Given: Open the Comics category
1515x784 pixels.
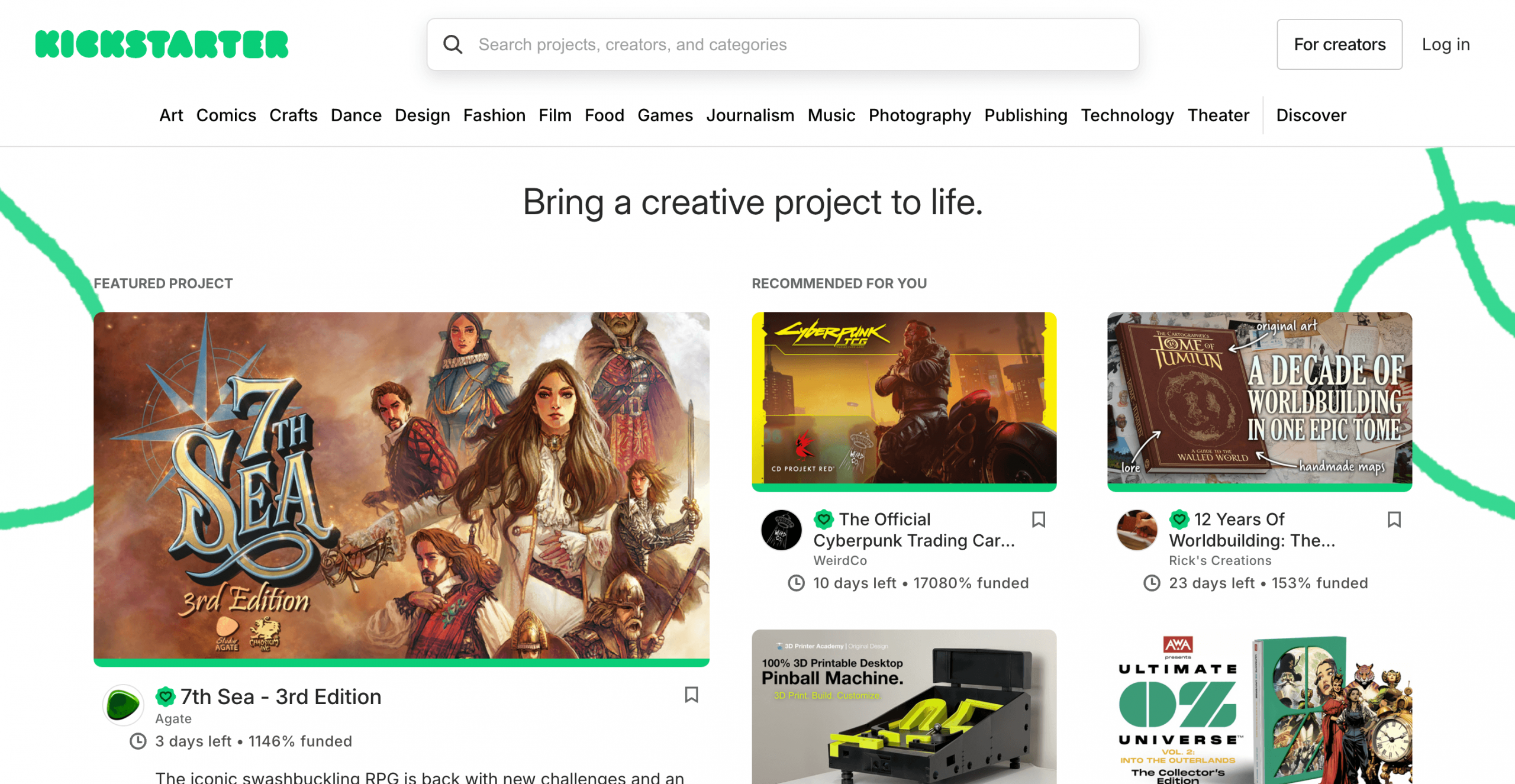Looking at the screenshot, I should coord(226,115).
